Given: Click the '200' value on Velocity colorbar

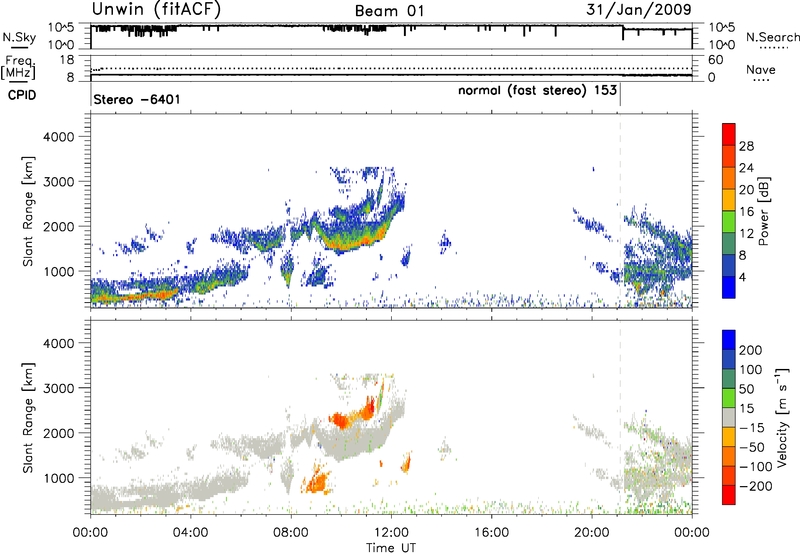Looking at the screenshot, I should (x=751, y=350).
